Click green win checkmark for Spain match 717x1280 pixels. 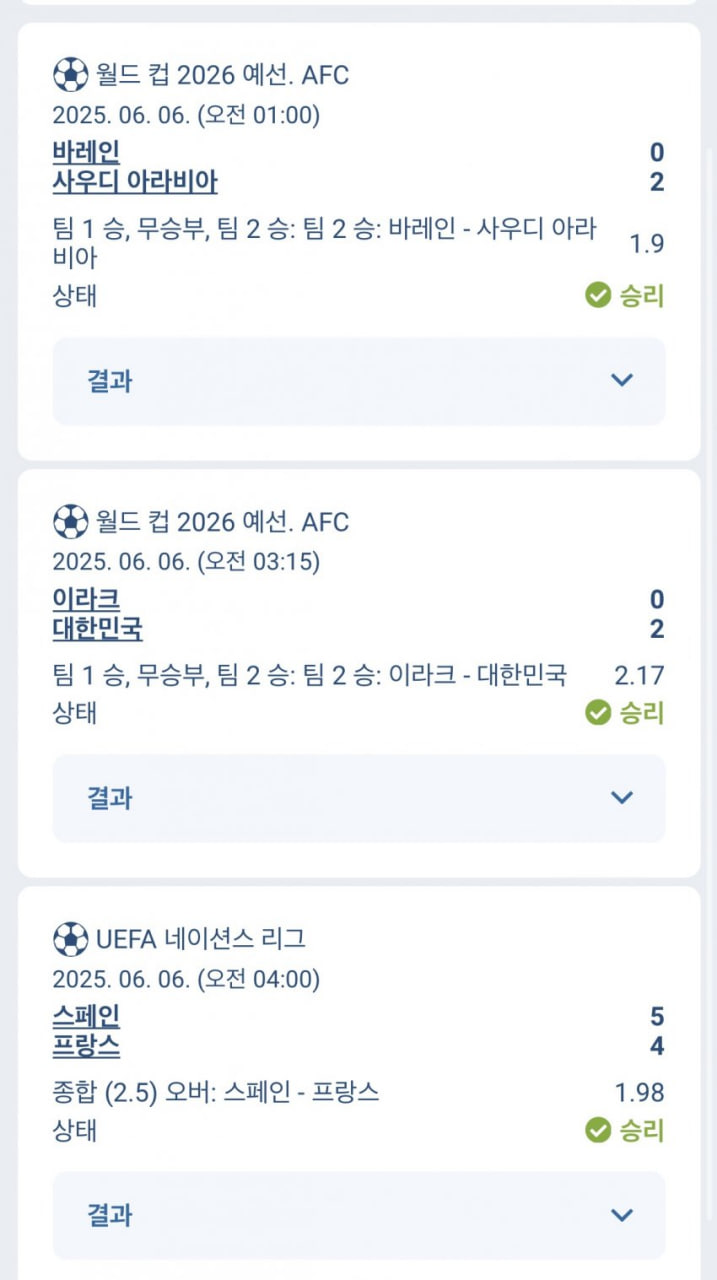coord(598,1130)
